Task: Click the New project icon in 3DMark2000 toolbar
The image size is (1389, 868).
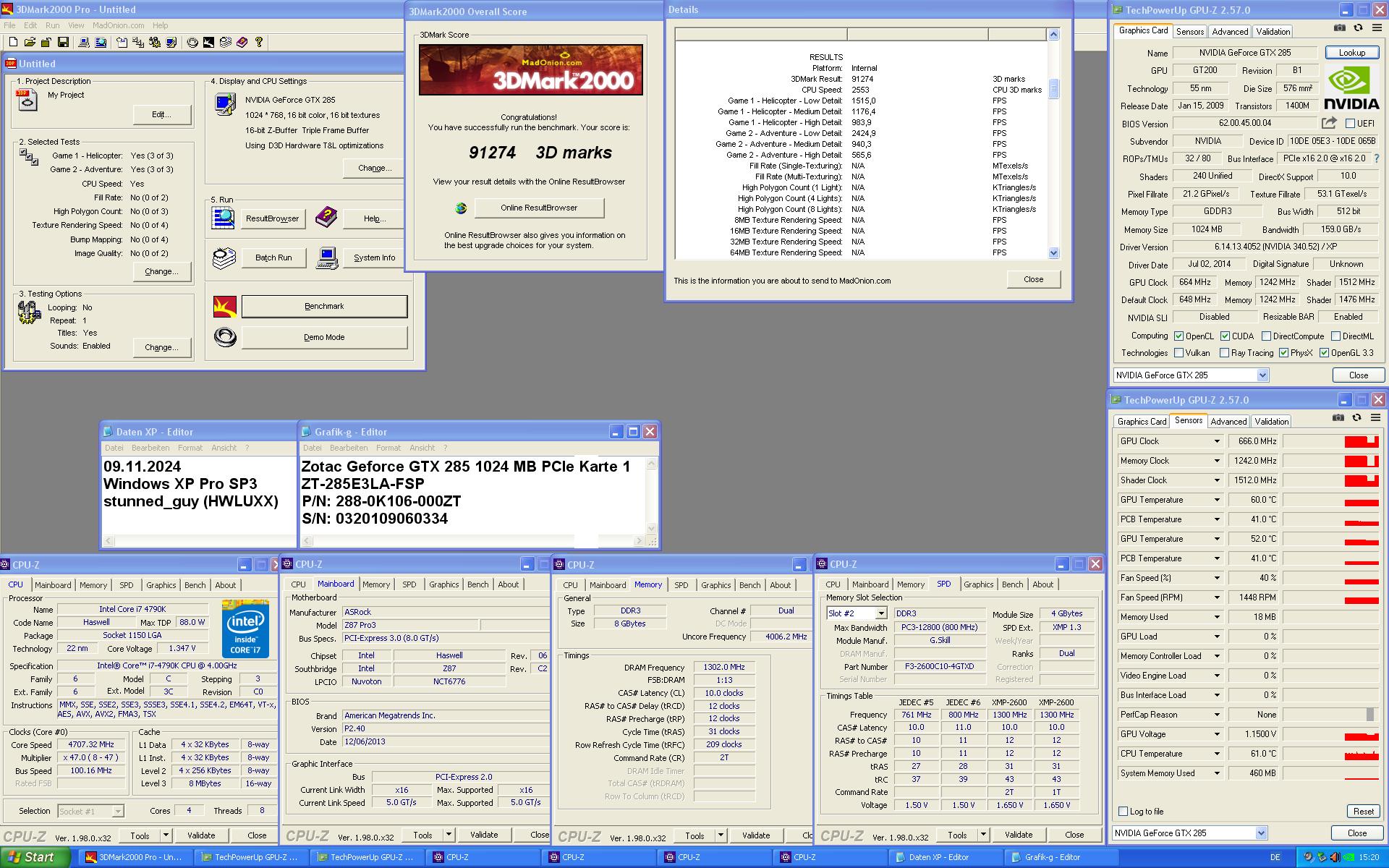Action: pyautogui.click(x=13, y=43)
